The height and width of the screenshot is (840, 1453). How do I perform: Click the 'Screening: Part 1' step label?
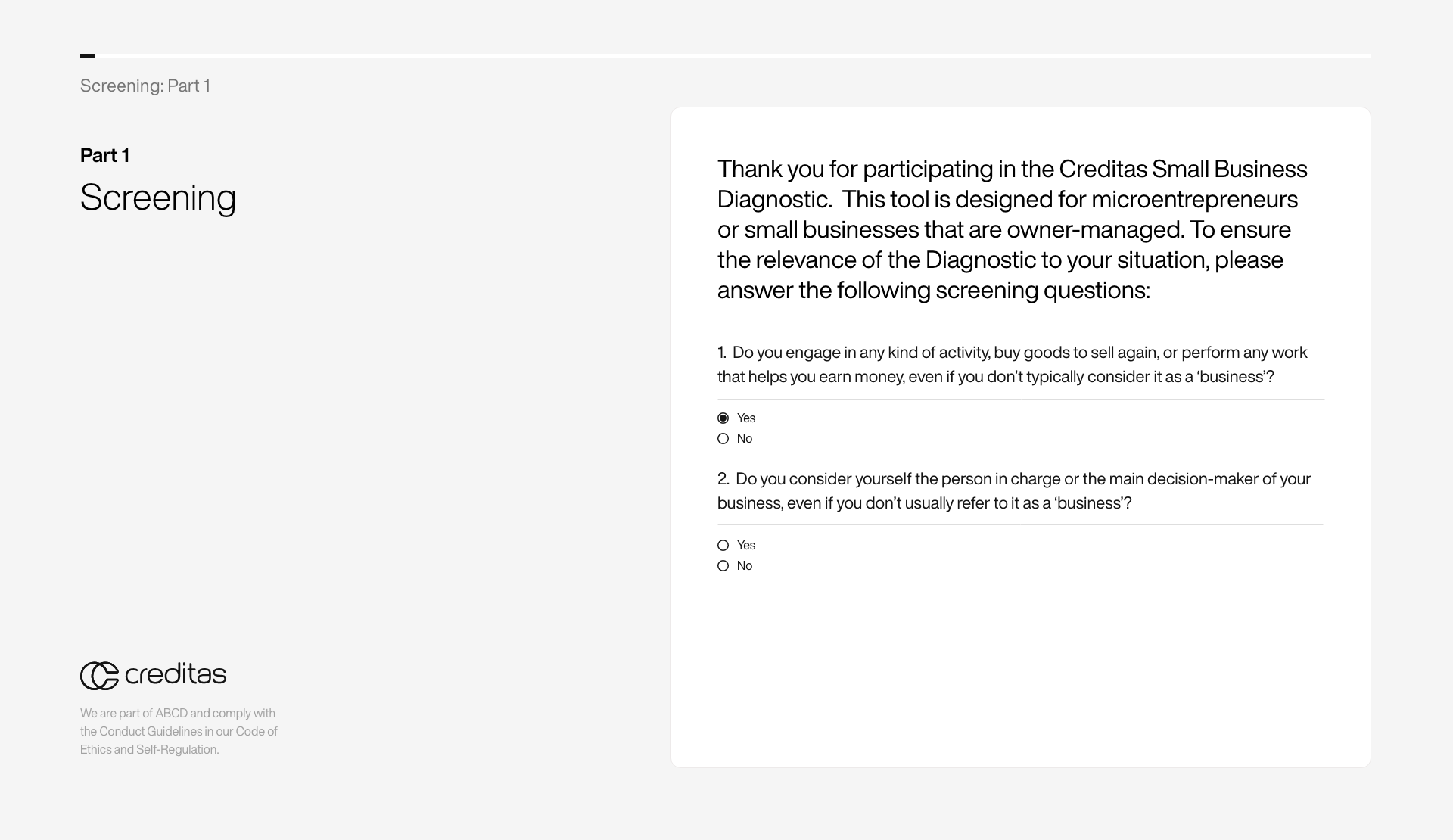(145, 86)
